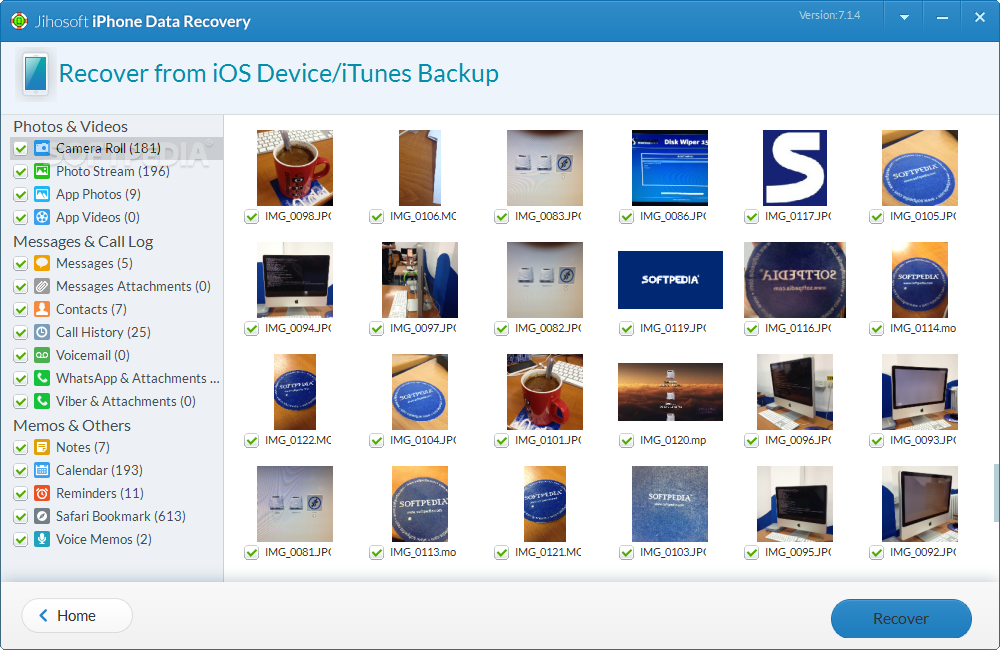Click the WhatsApp phone icon
This screenshot has width=1000, height=650.
(42, 378)
